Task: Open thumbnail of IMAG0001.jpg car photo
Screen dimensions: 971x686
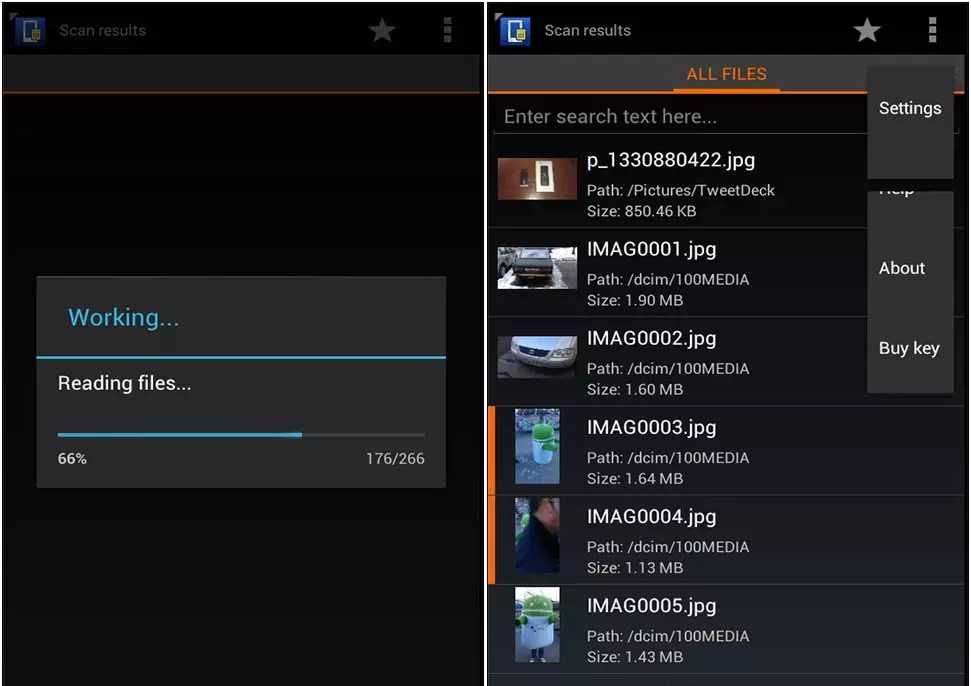Action: coord(537,268)
